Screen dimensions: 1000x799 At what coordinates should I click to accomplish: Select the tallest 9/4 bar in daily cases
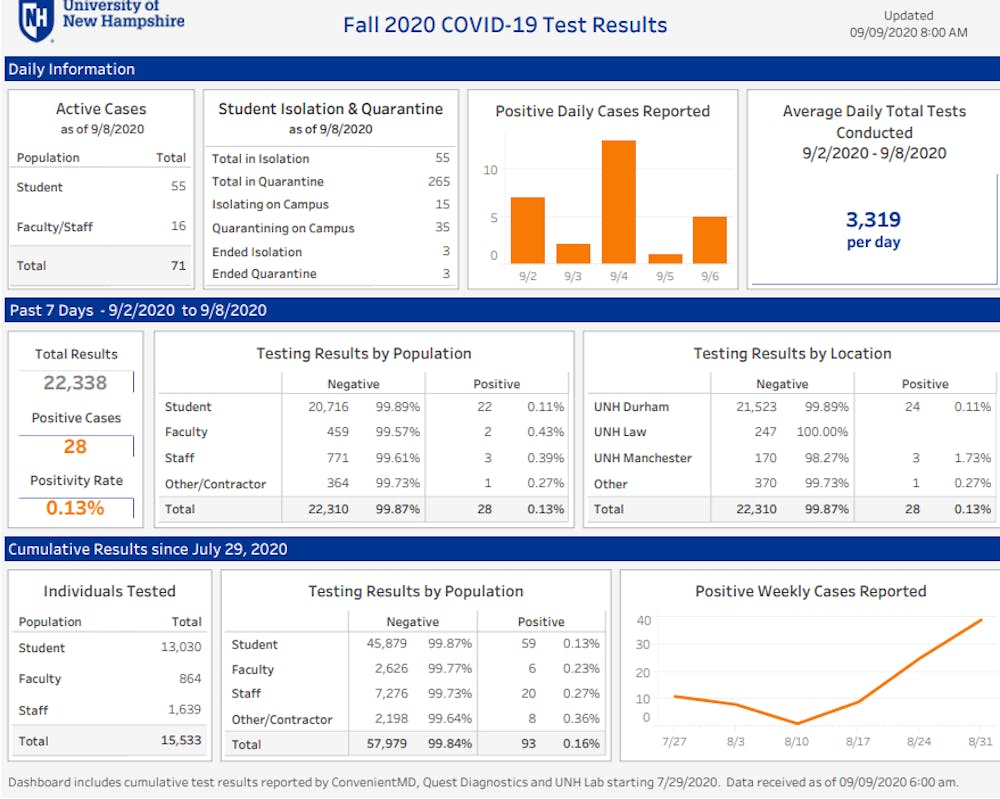[x=618, y=200]
